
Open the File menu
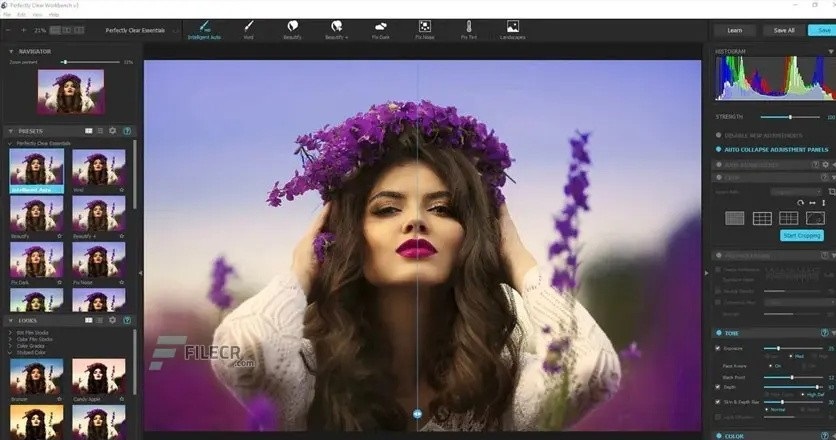(8, 16)
